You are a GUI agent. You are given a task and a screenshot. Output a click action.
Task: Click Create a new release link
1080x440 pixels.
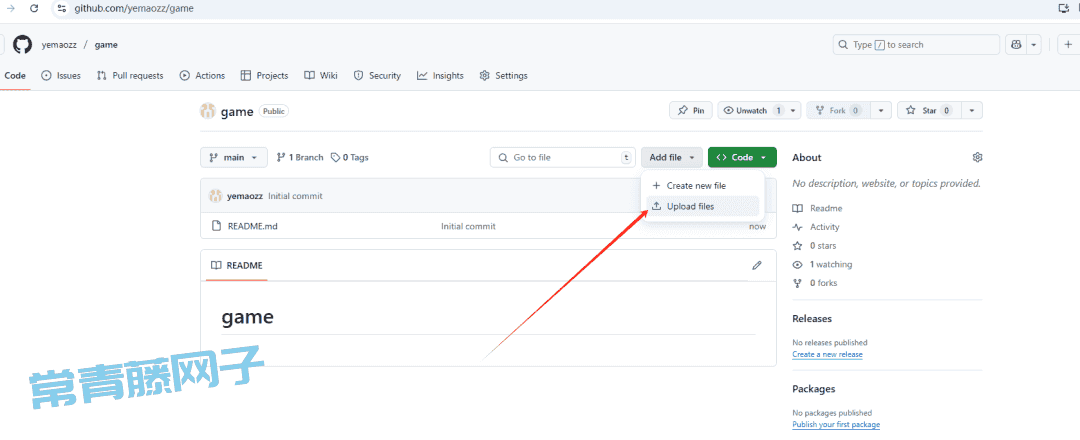(827, 354)
